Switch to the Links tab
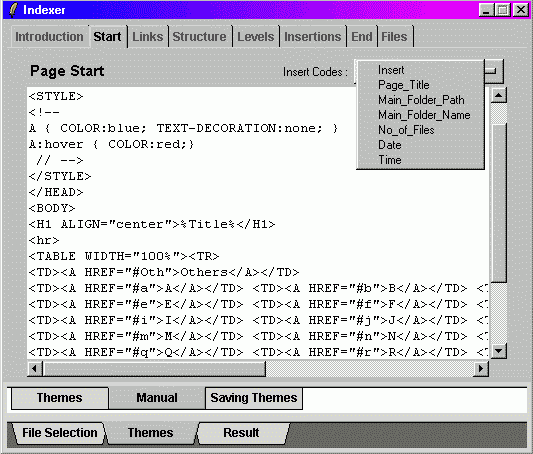 [x=148, y=37]
